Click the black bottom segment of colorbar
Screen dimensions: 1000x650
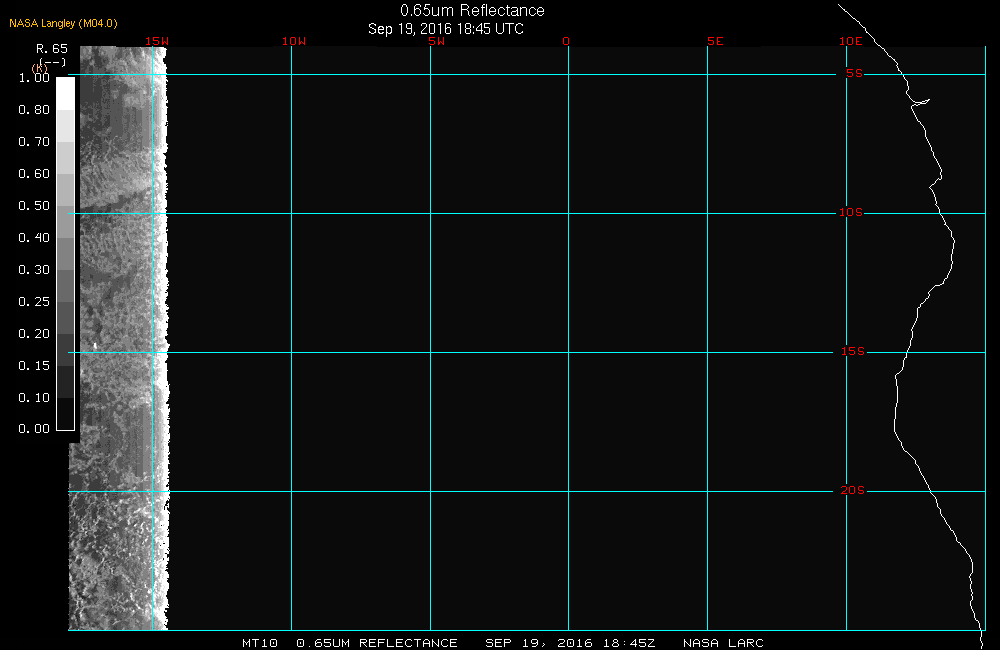pyautogui.click(x=66, y=414)
